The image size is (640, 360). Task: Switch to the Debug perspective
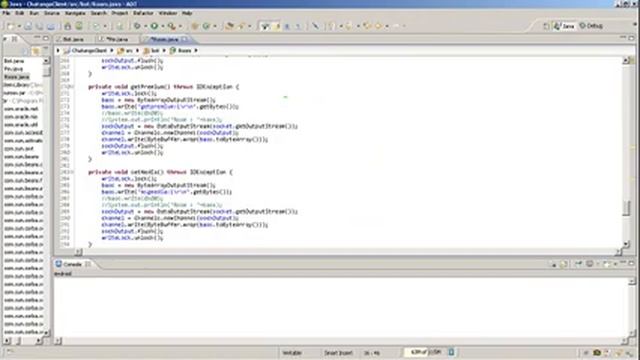coord(591,26)
